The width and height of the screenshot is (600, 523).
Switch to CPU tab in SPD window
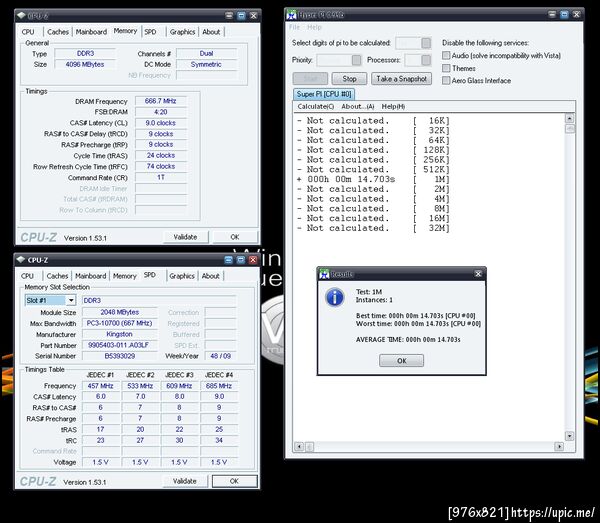[x=27, y=276]
